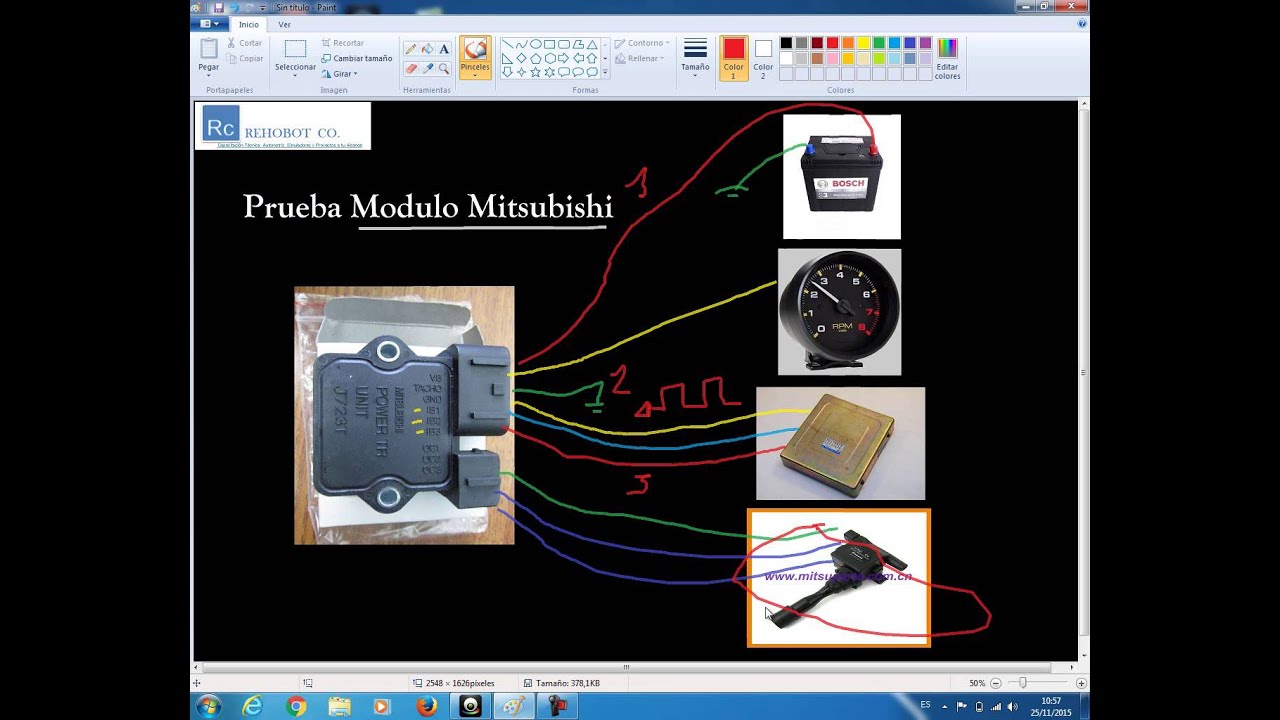Click the Paint help question mark
The image size is (1280, 720).
pyautogui.click(x=1083, y=23)
